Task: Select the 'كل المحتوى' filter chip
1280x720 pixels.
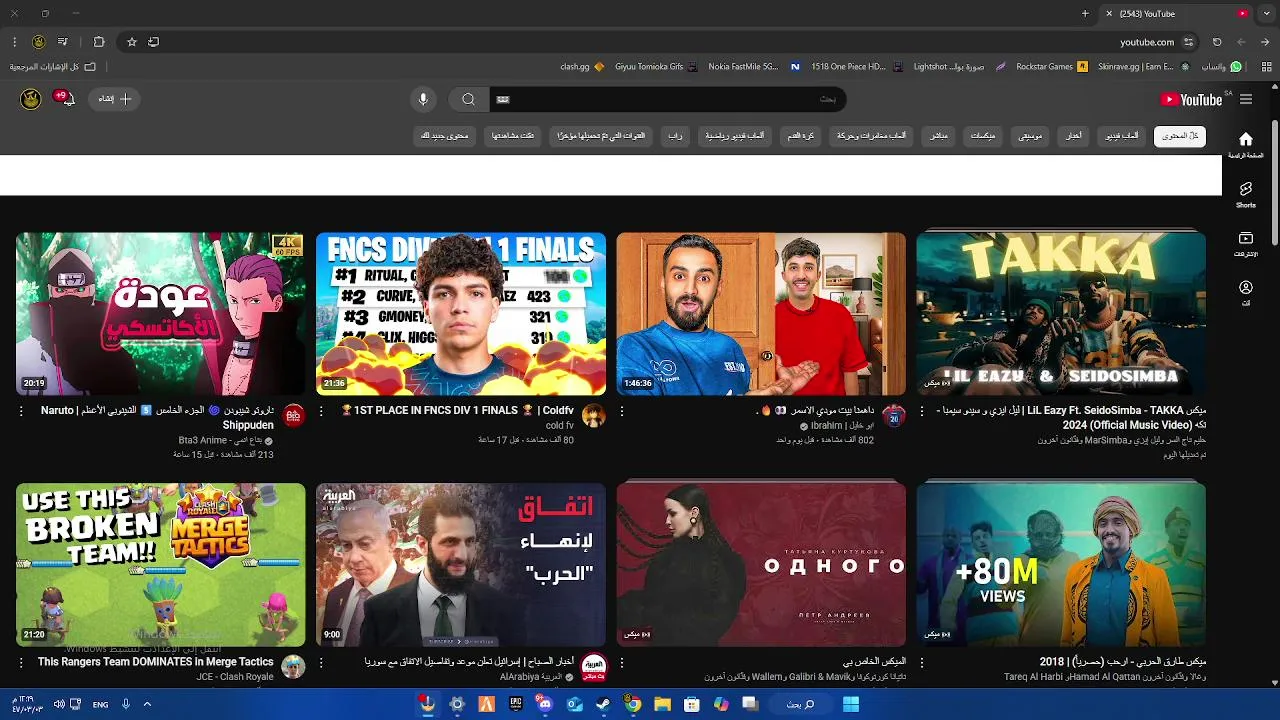Action: (x=1180, y=135)
